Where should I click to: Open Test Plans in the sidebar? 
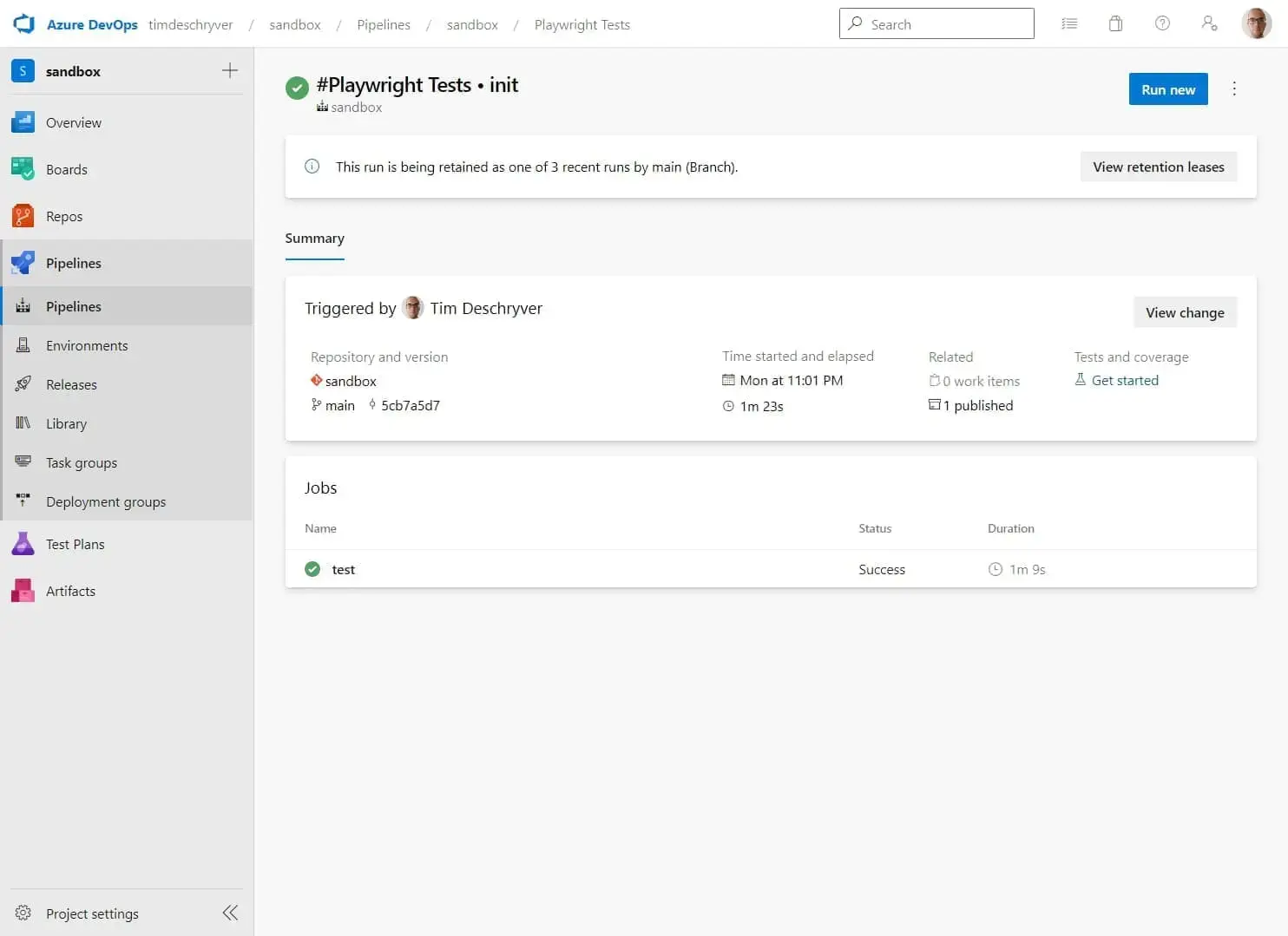point(127,544)
